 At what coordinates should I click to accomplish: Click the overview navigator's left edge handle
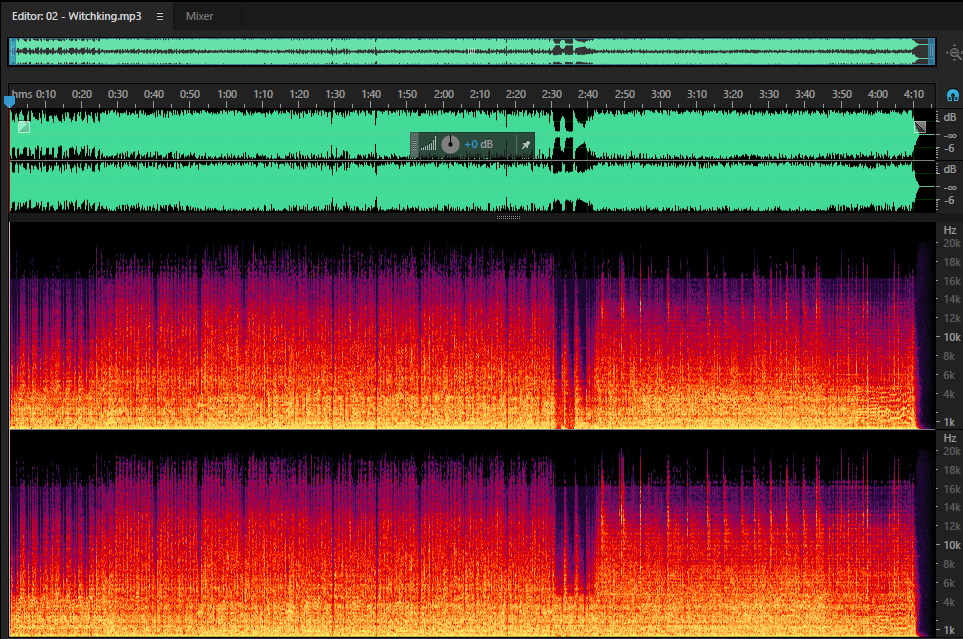click(12, 52)
